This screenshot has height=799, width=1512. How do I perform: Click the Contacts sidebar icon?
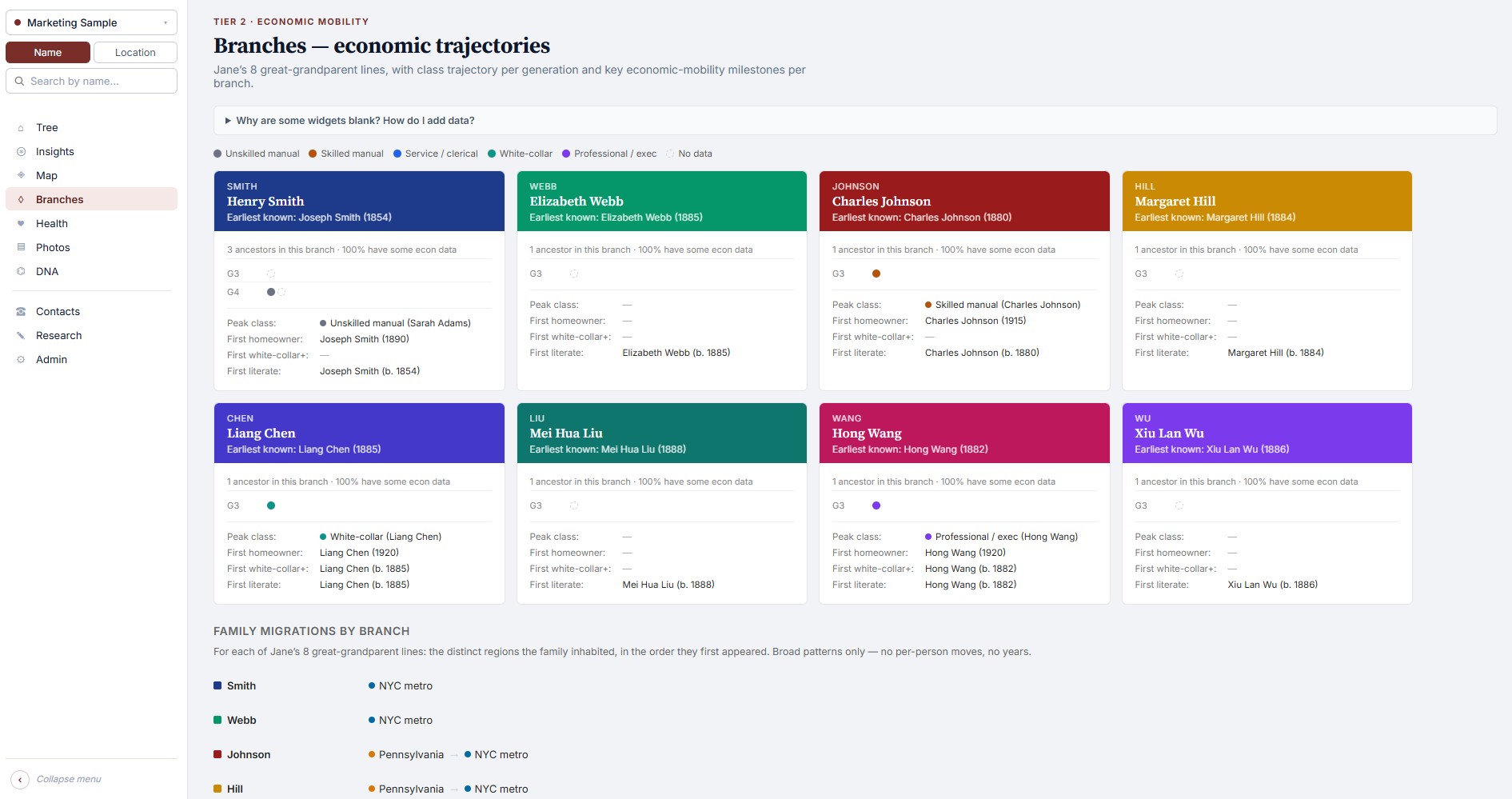click(21, 311)
